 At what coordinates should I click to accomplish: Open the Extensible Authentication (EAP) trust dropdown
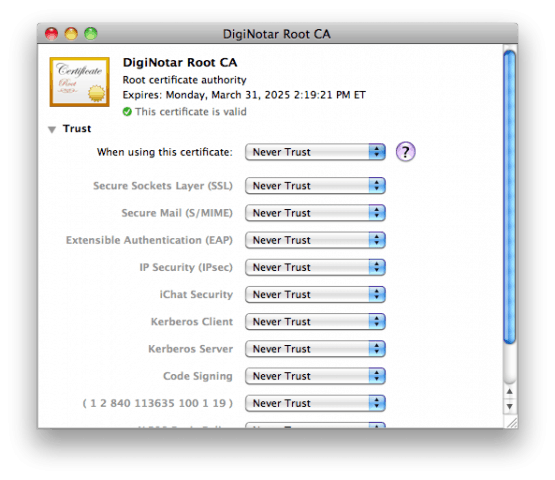315,240
